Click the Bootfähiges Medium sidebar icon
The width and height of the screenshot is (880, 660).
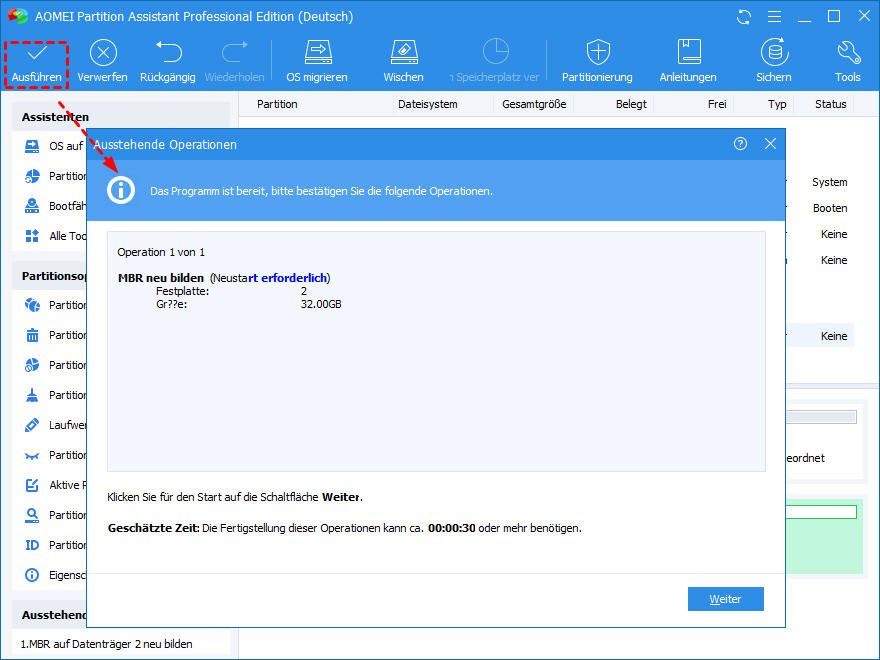tap(32, 206)
